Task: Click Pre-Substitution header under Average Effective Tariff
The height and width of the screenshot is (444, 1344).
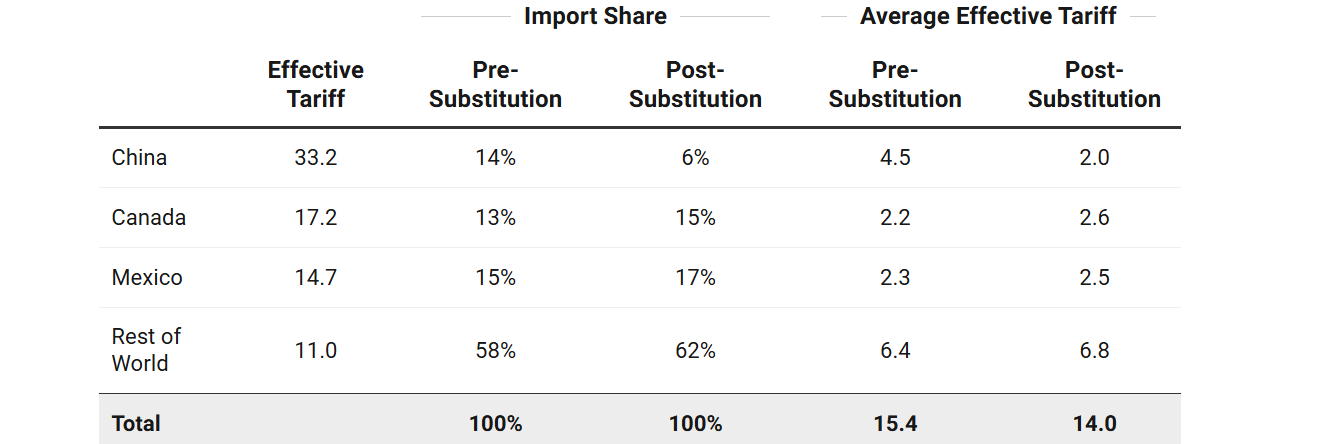Action: [895, 84]
